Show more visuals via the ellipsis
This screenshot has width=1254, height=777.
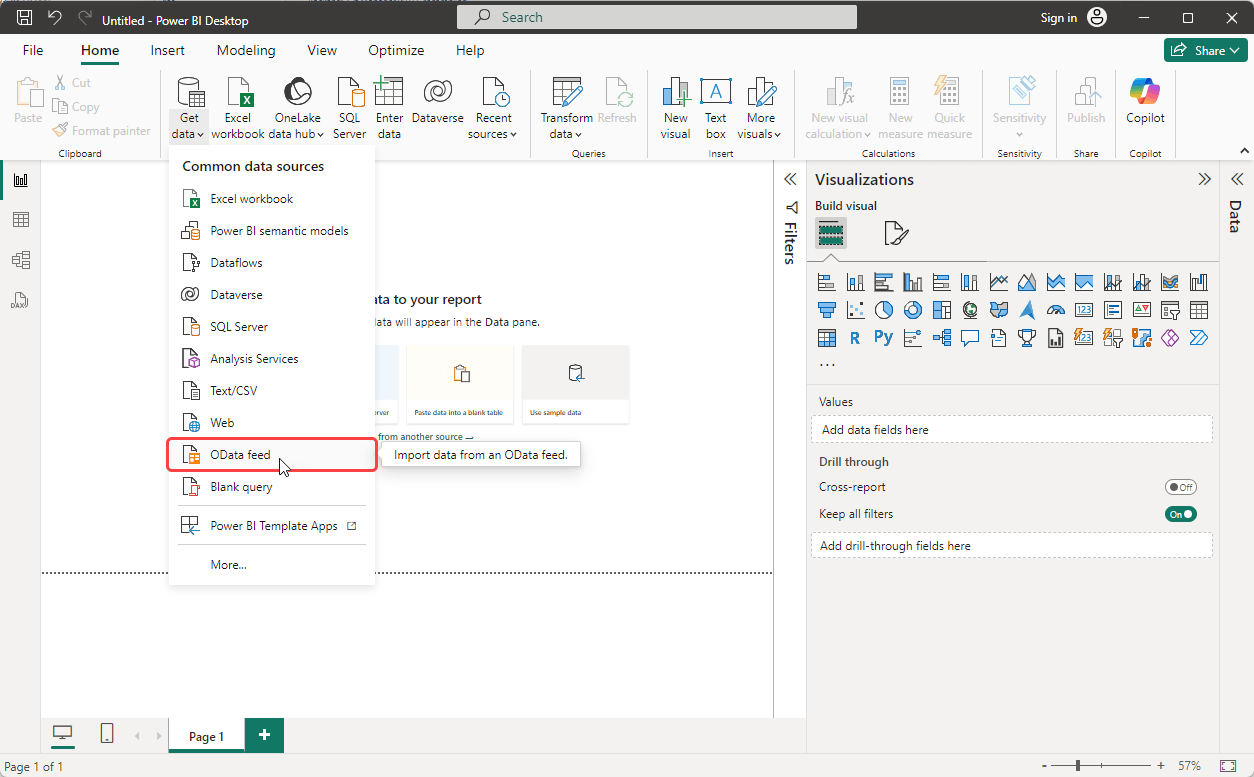pyautogui.click(x=827, y=365)
